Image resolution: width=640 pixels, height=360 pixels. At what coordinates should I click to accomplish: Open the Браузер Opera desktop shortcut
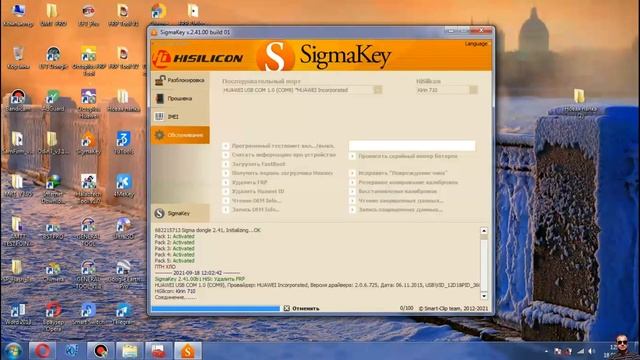click(53, 317)
